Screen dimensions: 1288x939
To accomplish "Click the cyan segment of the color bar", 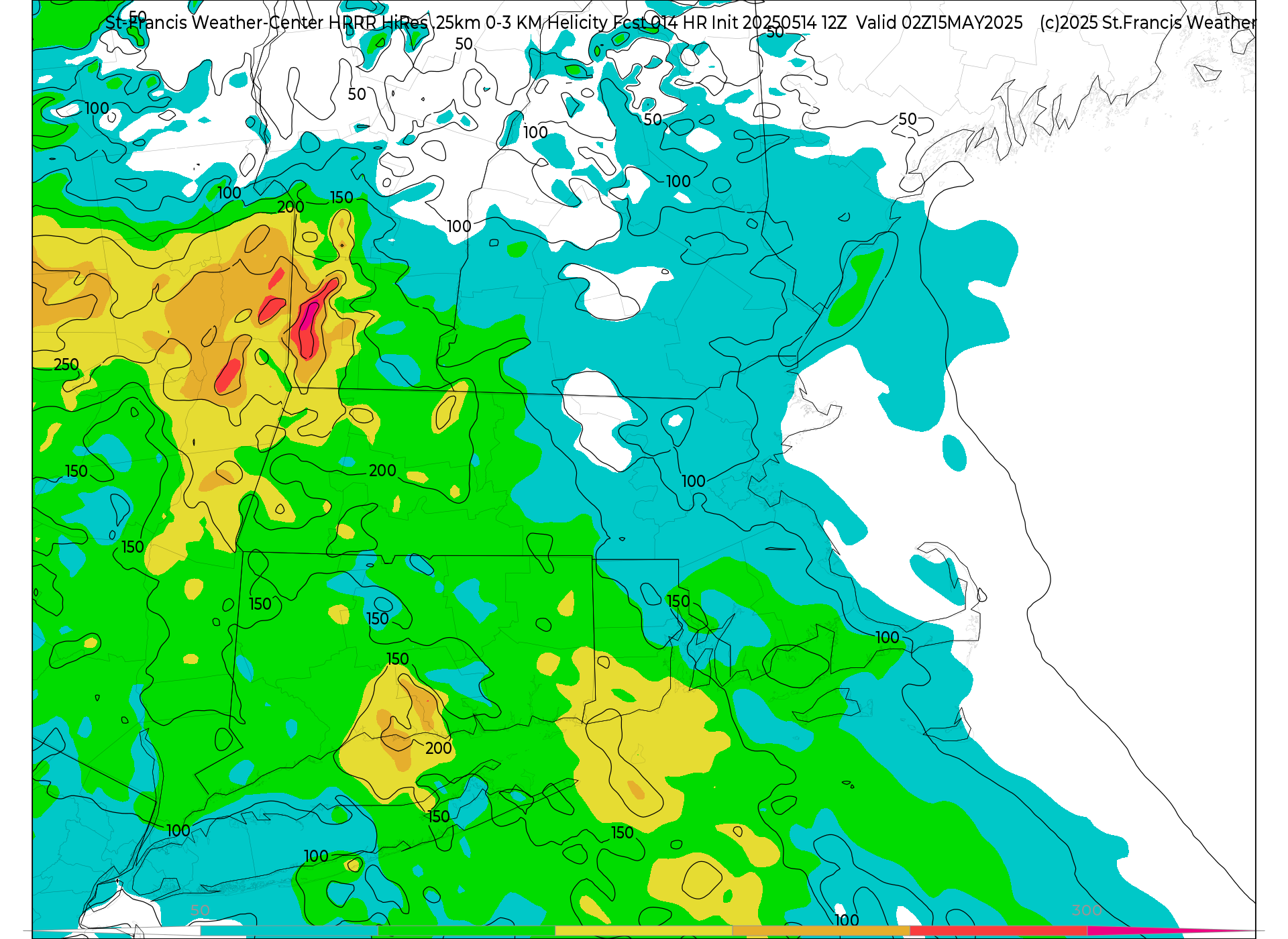I will click(289, 931).
